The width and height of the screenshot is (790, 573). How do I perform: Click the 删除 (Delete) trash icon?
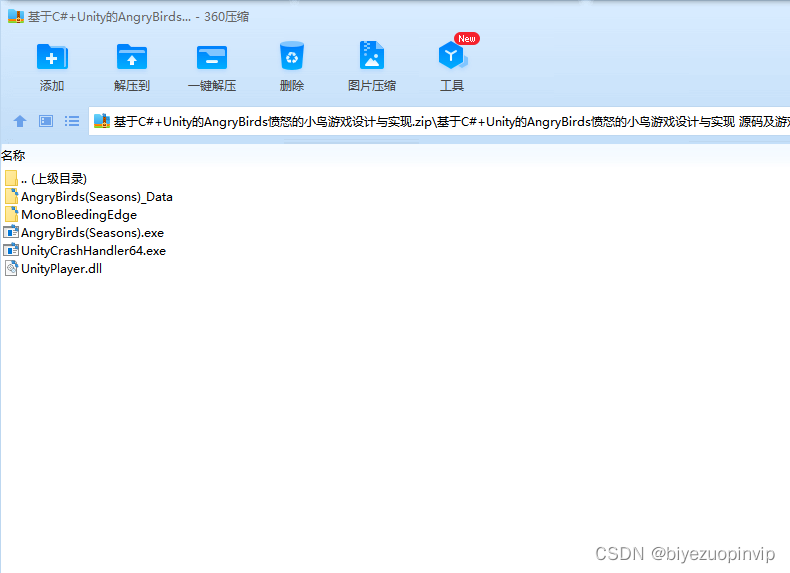(x=292, y=55)
